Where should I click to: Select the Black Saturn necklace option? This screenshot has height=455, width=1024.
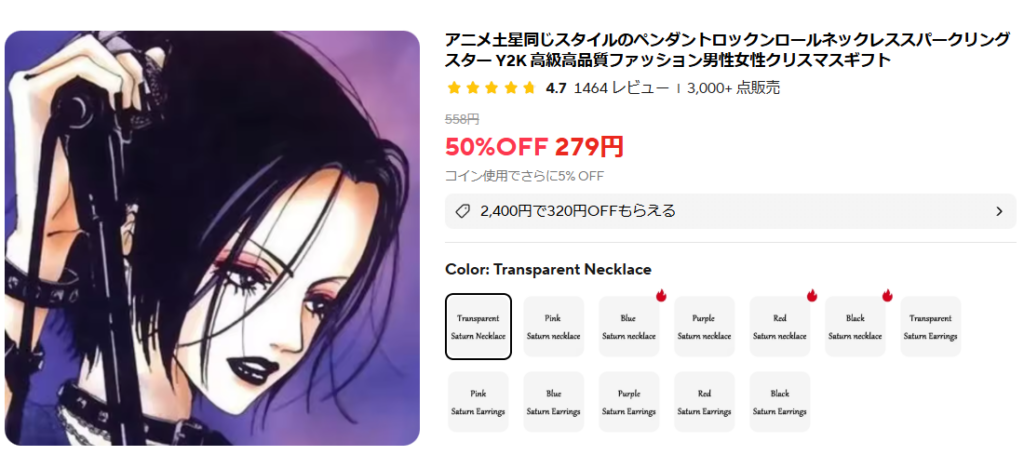point(855,326)
